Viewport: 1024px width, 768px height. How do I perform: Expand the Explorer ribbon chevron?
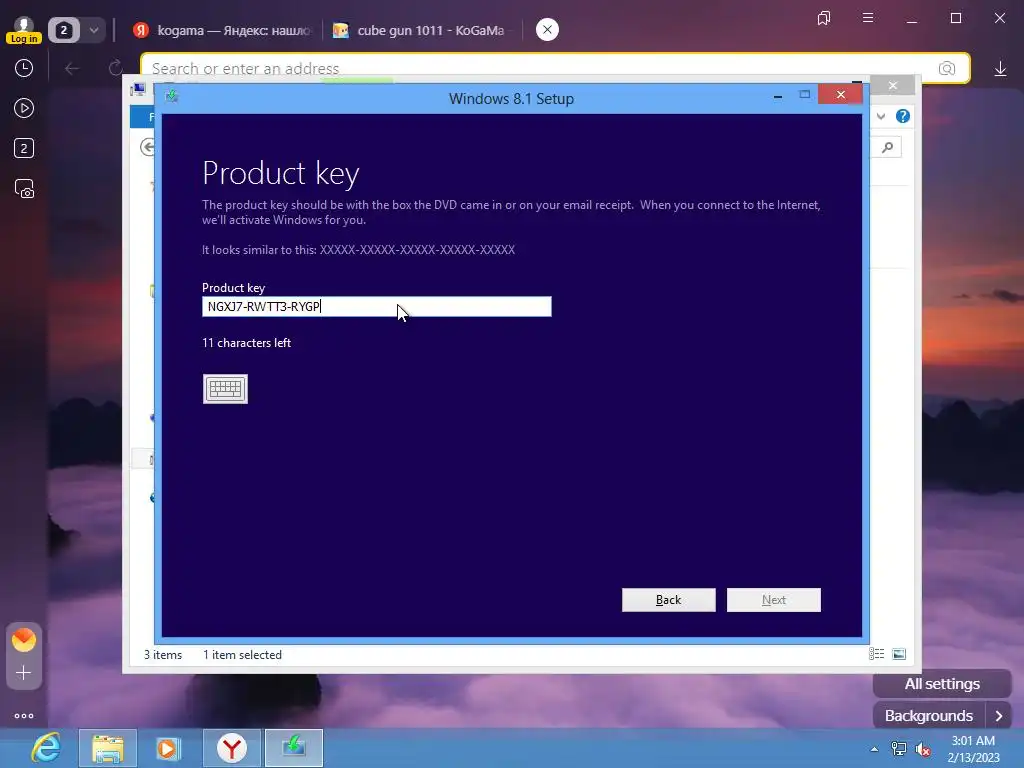pos(881,116)
